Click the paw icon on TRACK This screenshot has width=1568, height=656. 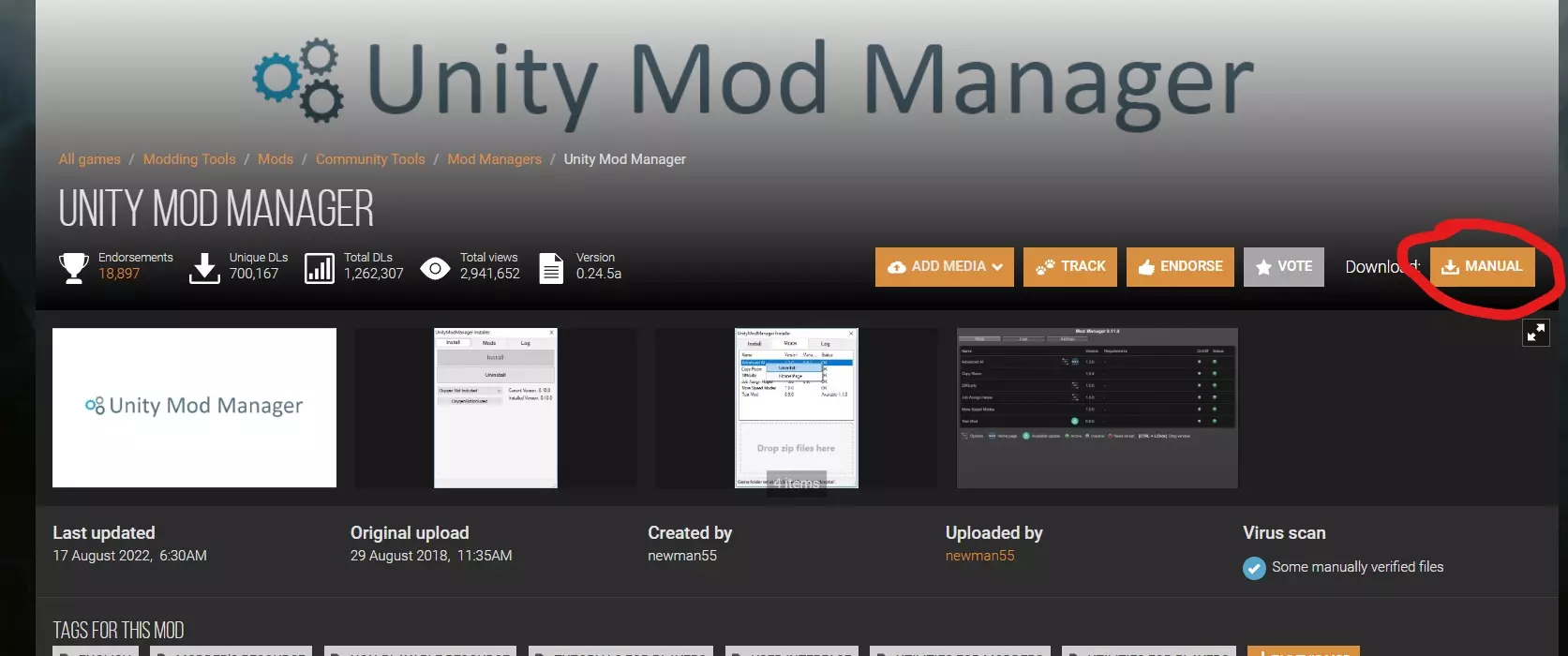click(1045, 267)
